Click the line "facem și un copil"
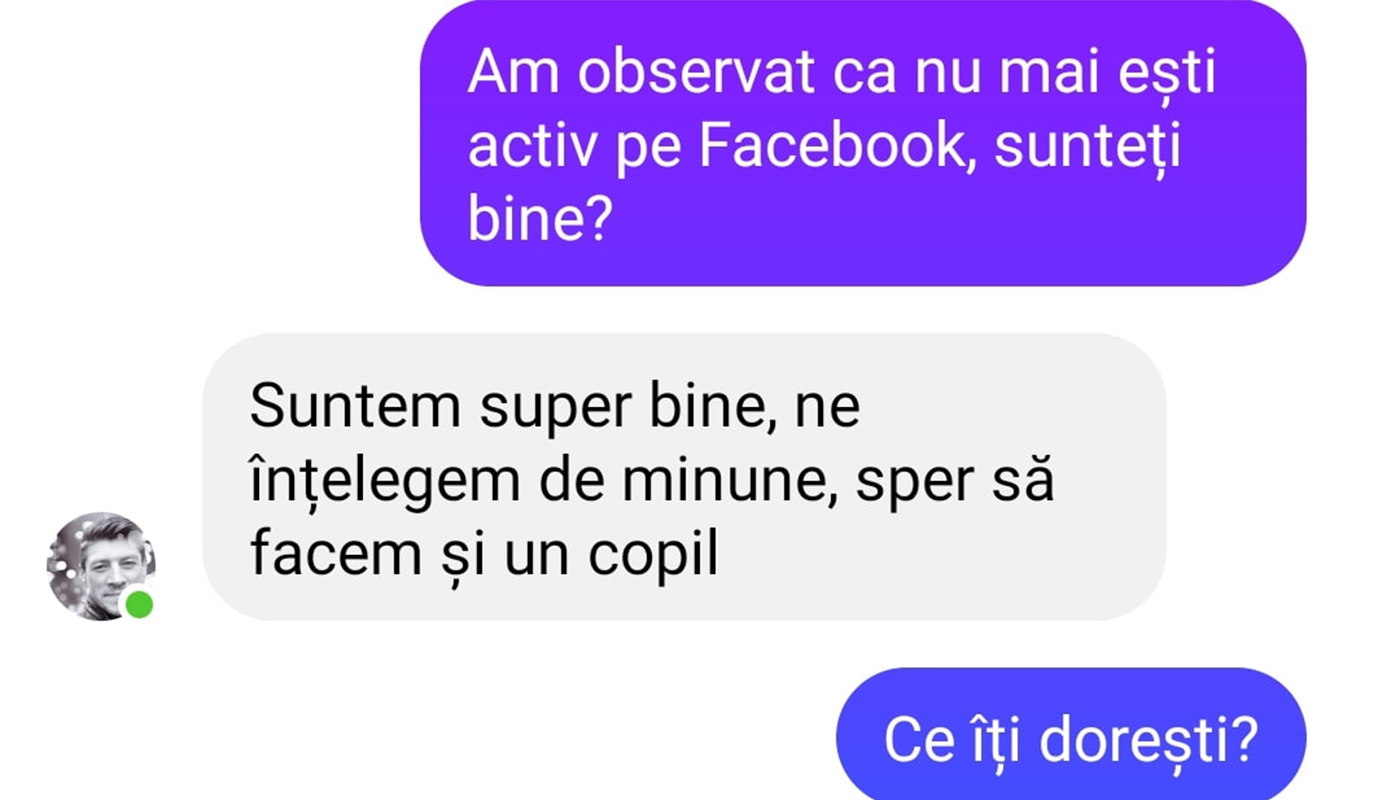Image resolution: width=1400 pixels, height=800 pixels. coord(484,556)
